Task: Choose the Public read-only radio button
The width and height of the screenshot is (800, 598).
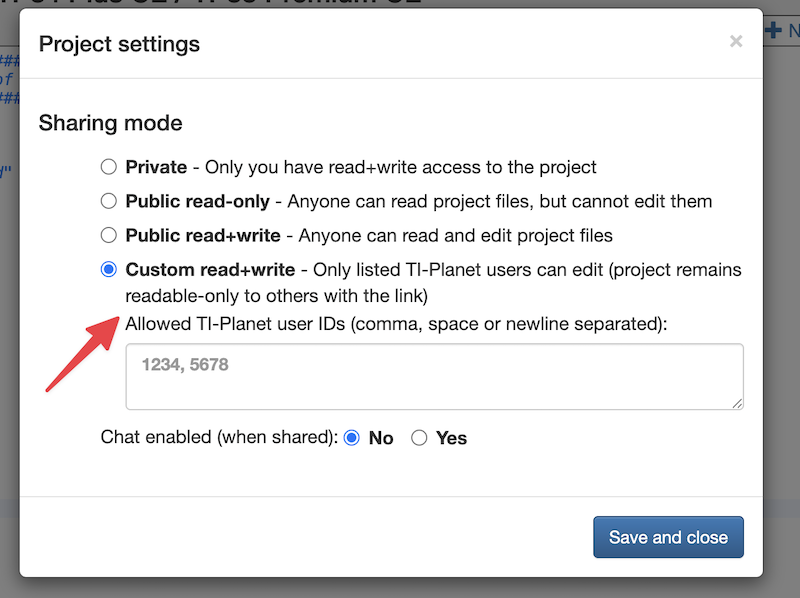Action: [109, 201]
